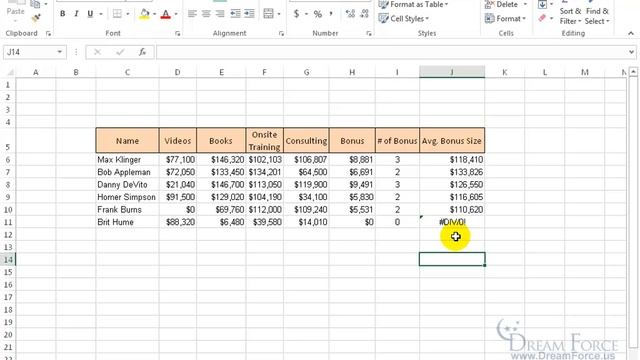Apply Comma Style
The width and height of the screenshot is (640, 360).
pyautogui.click(x=331, y=14)
